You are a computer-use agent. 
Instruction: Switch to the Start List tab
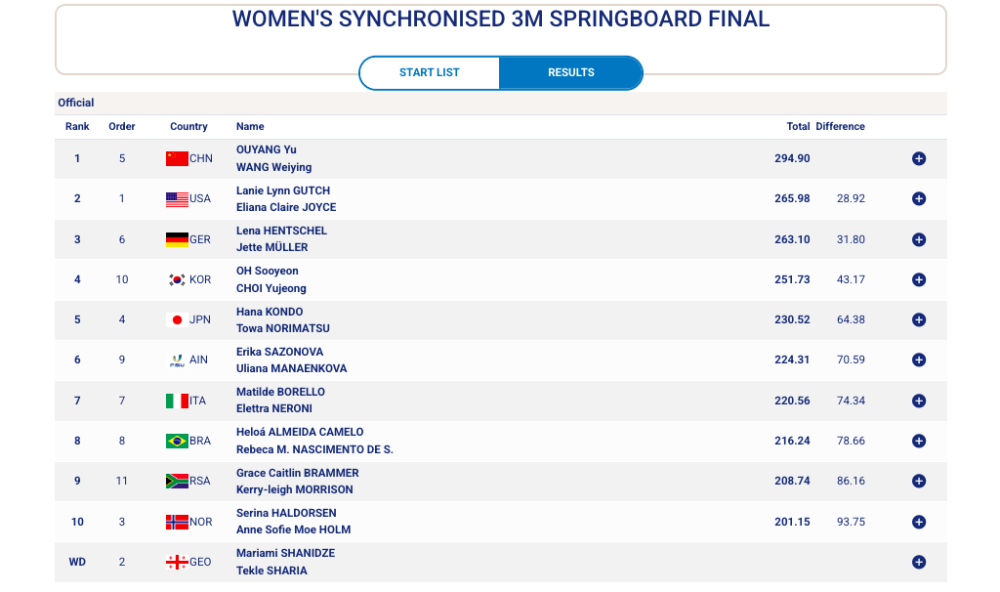click(429, 73)
